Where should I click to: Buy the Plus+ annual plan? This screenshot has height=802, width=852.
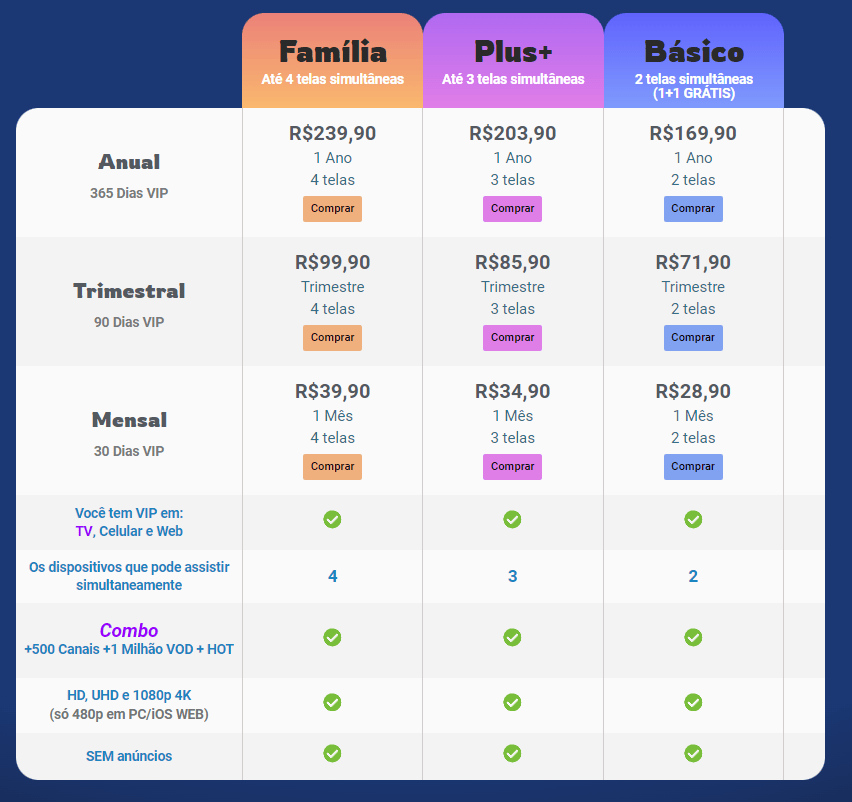click(512, 209)
